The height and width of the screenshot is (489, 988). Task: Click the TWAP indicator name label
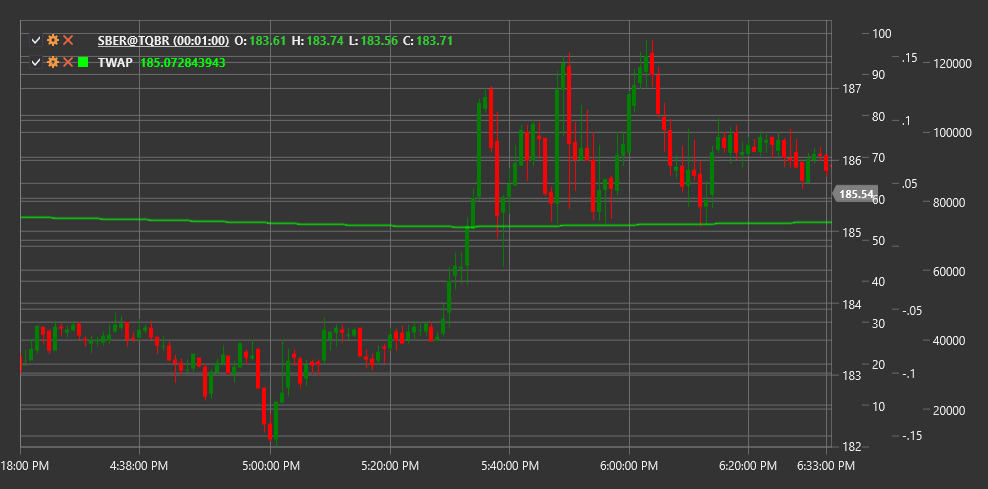(x=115, y=62)
